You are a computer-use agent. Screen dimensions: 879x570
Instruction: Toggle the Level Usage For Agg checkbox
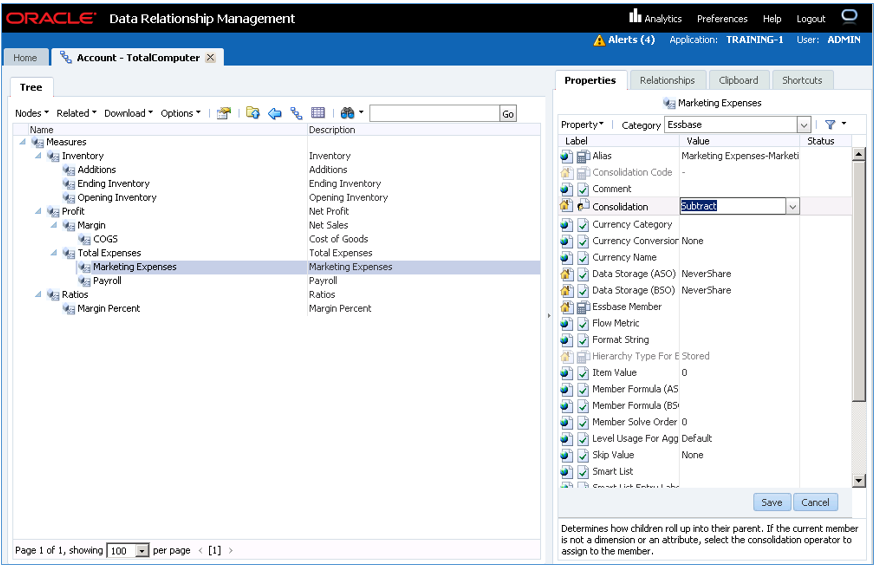click(583, 439)
